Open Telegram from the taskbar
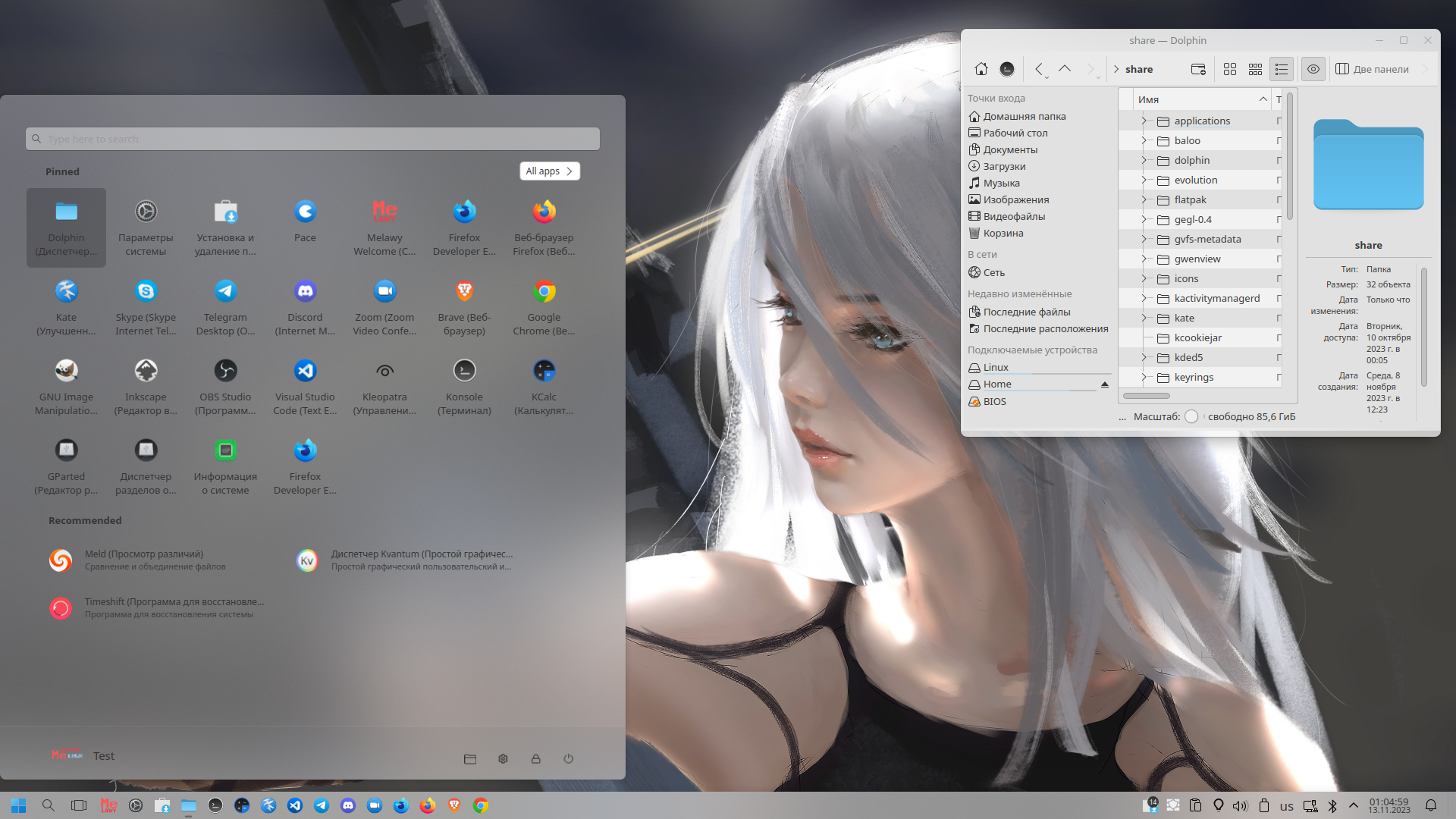1456x819 pixels. (322, 805)
